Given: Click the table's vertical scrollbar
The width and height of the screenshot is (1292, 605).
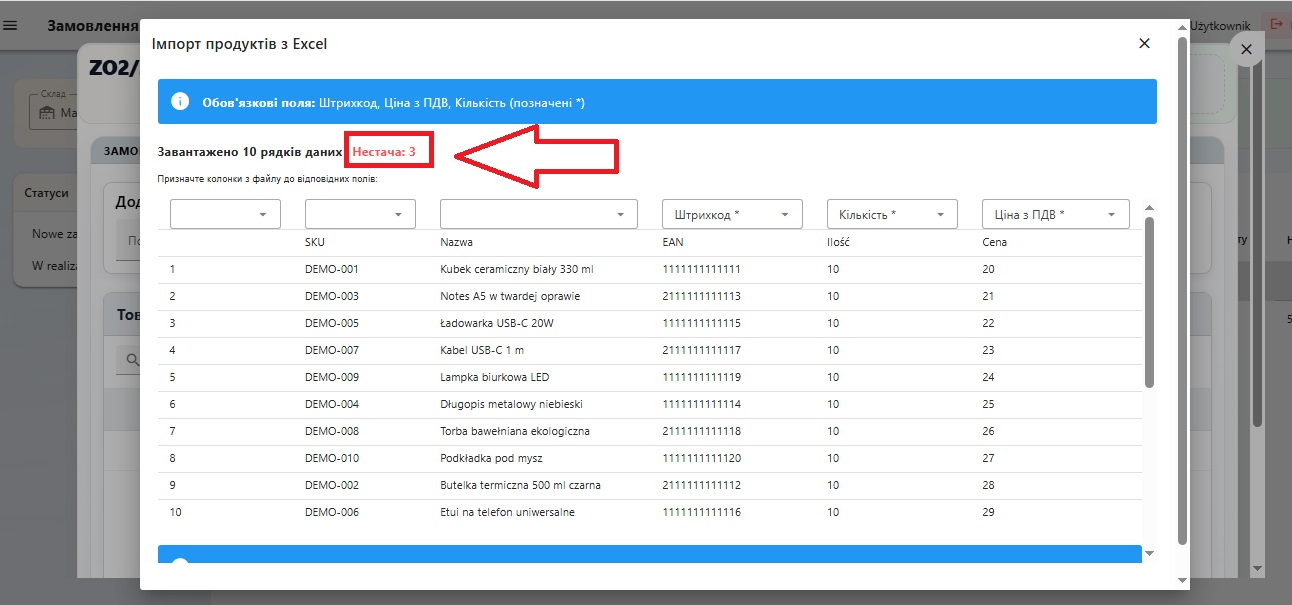Looking at the screenshot, I should (x=1149, y=302).
